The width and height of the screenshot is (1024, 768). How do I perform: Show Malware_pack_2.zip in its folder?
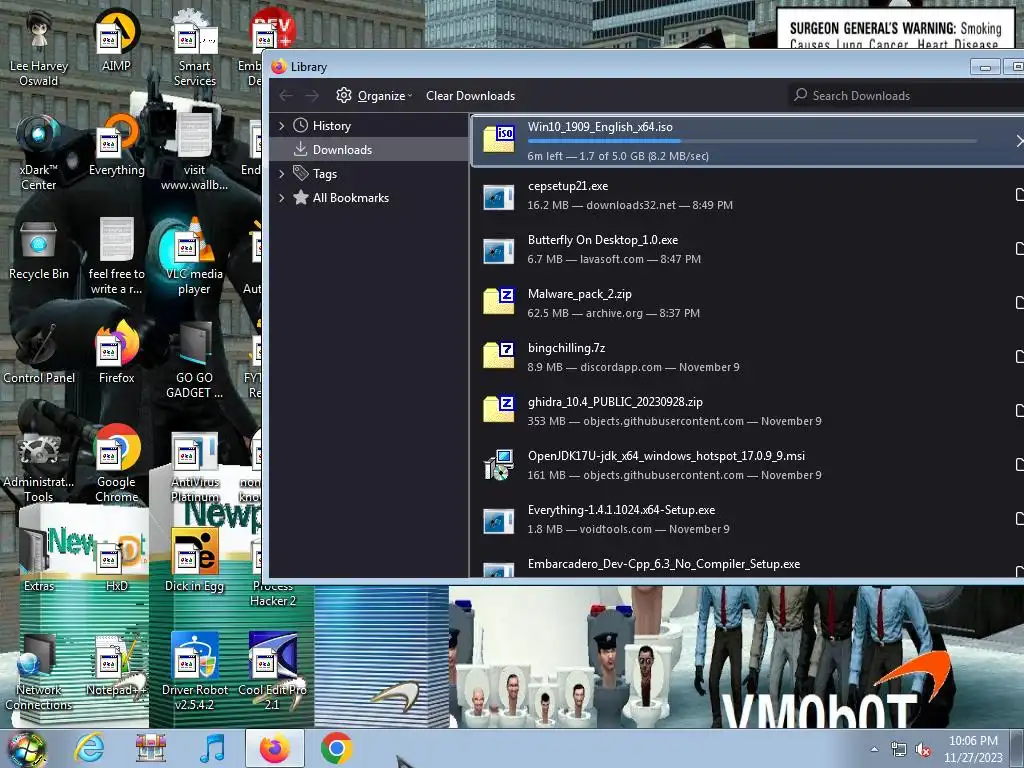point(1019,302)
